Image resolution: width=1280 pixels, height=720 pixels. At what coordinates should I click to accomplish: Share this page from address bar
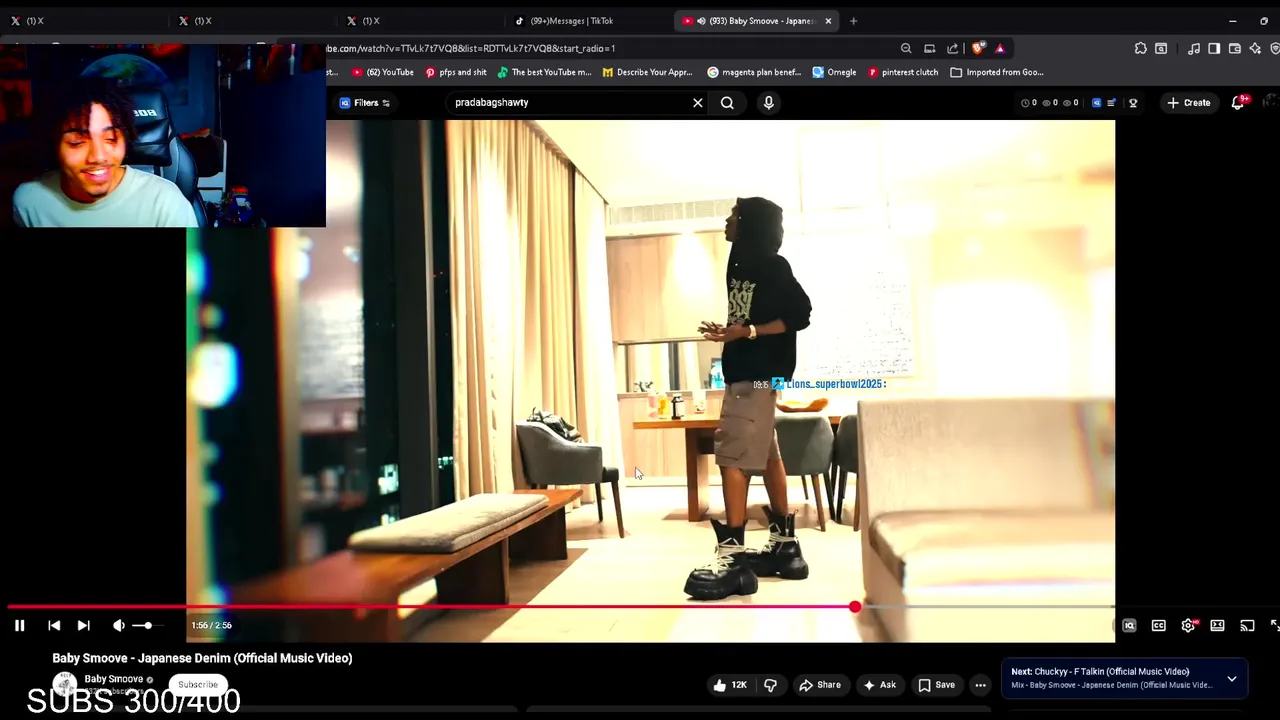(952, 48)
